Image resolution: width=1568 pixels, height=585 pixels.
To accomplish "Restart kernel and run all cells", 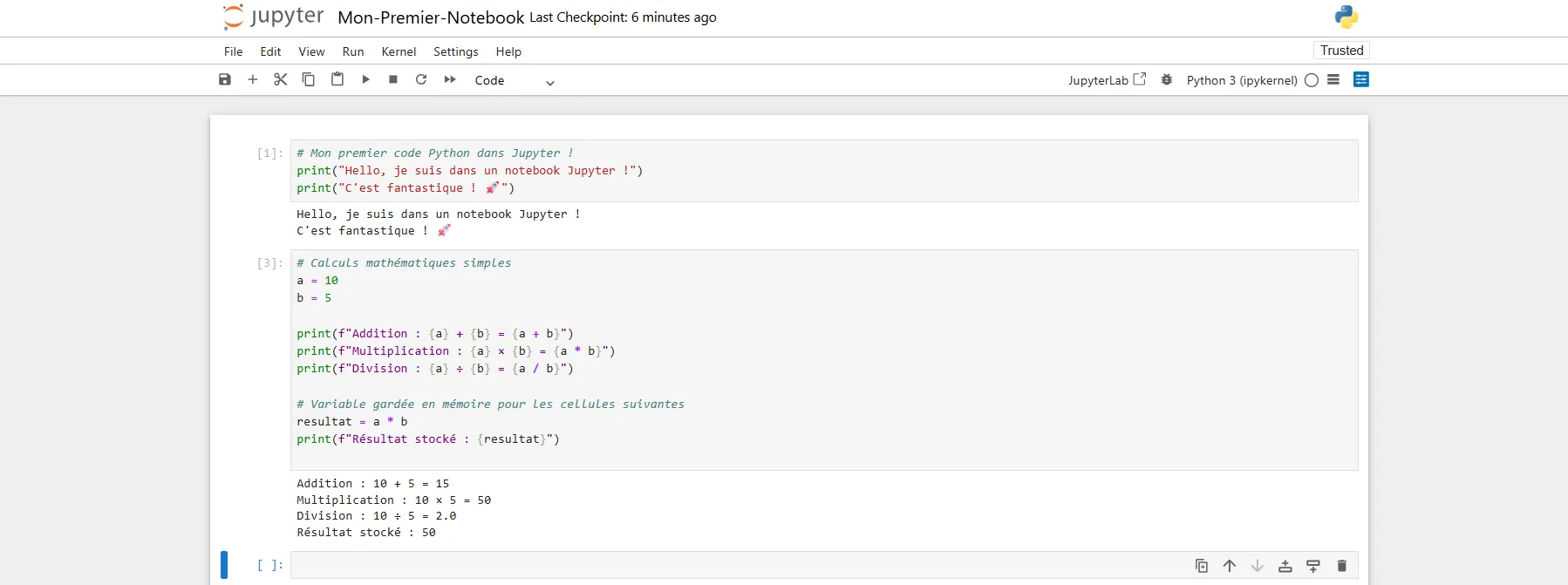I will pyautogui.click(x=450, y=79).
